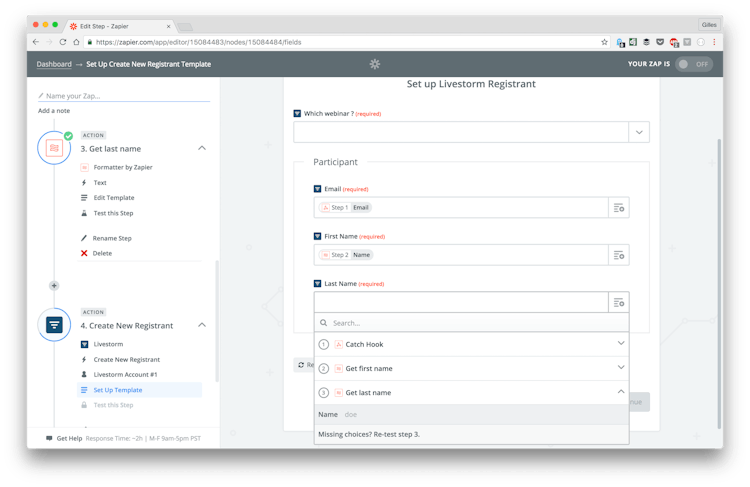Toggle the Zap ON/OFF switch
Screen dimensions: 750x487
coord(693,64)
